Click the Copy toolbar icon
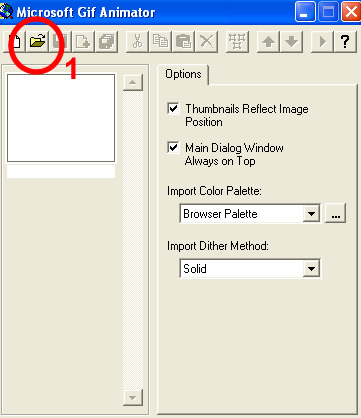Viewport: 361px width, 418px height. coord(160,42)
